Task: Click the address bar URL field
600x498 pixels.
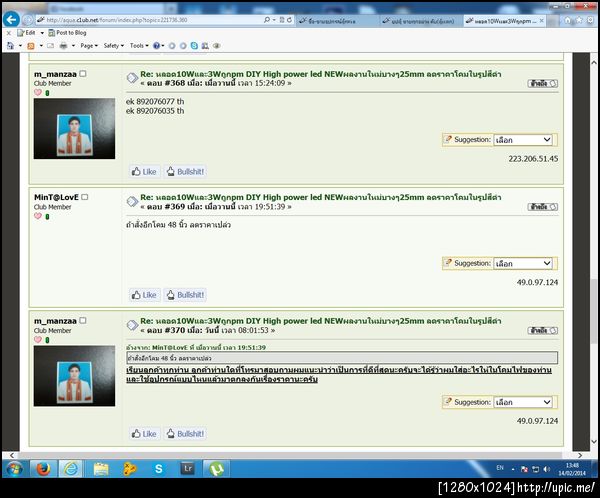Action: tap(149, 20)
